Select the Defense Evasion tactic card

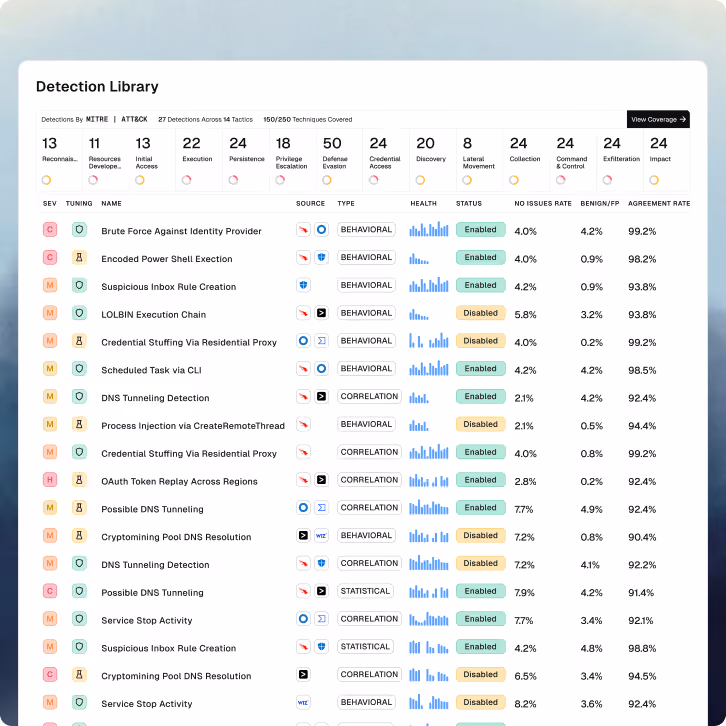pos(339,160)
